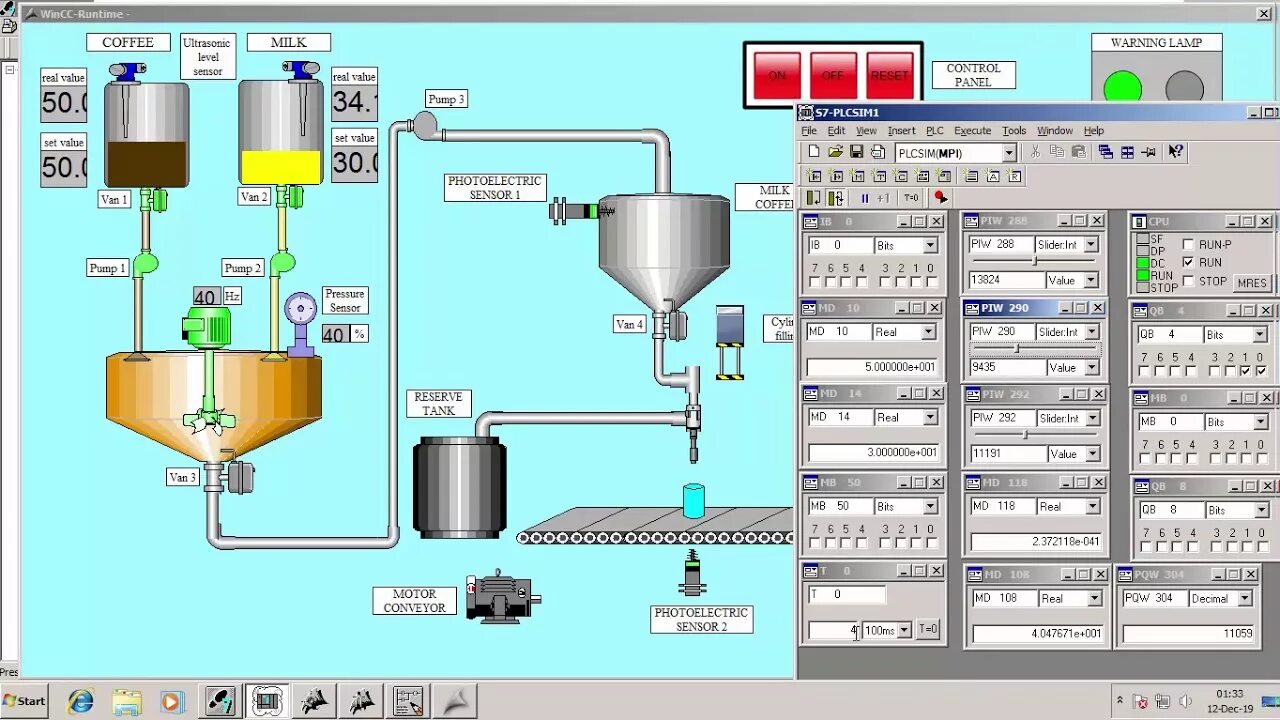Click the volume speaker icon in system tray
The image size is (1280, 720).
click(1186, 701)
